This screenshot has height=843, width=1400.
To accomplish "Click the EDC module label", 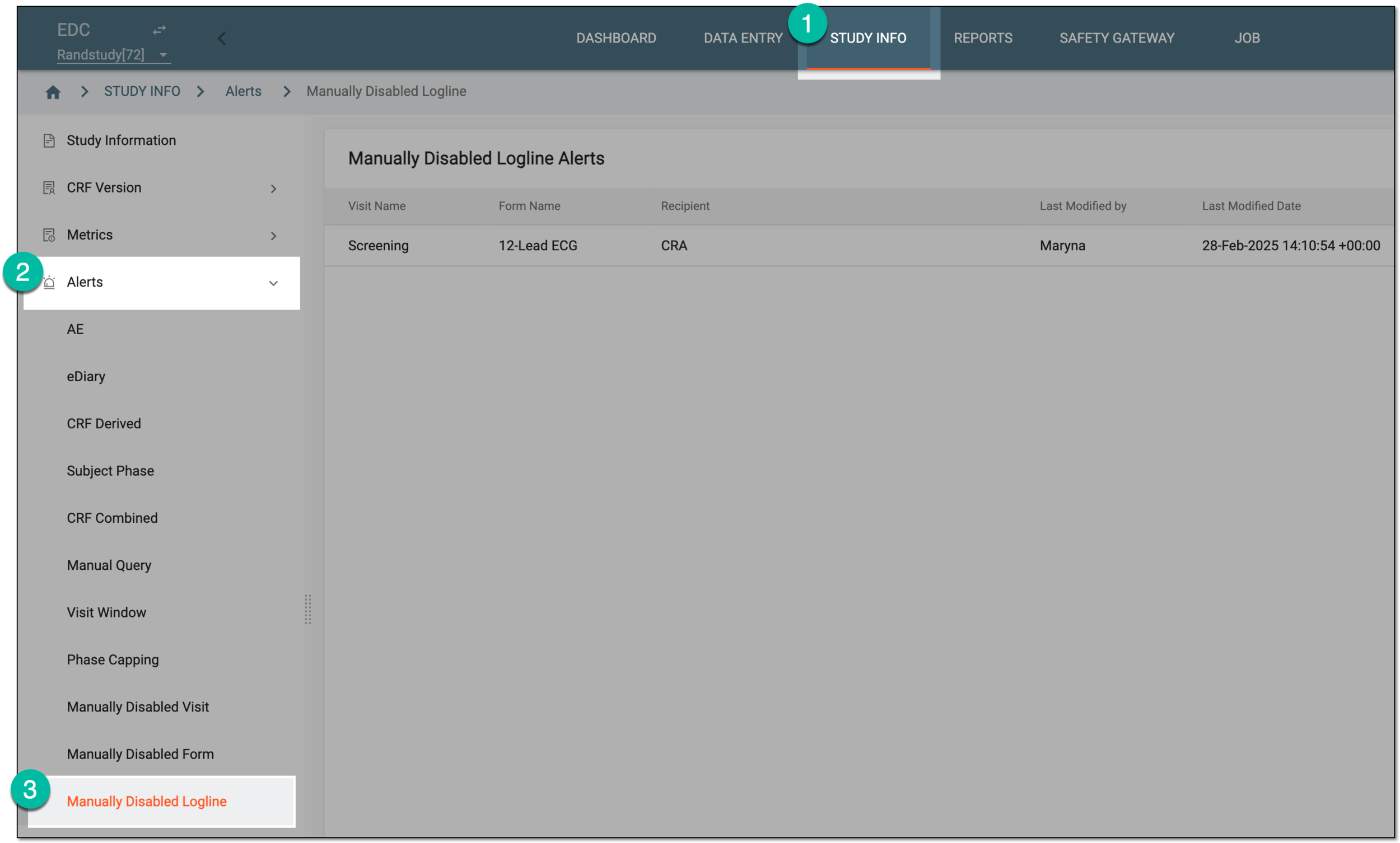I will coord(73,30).
